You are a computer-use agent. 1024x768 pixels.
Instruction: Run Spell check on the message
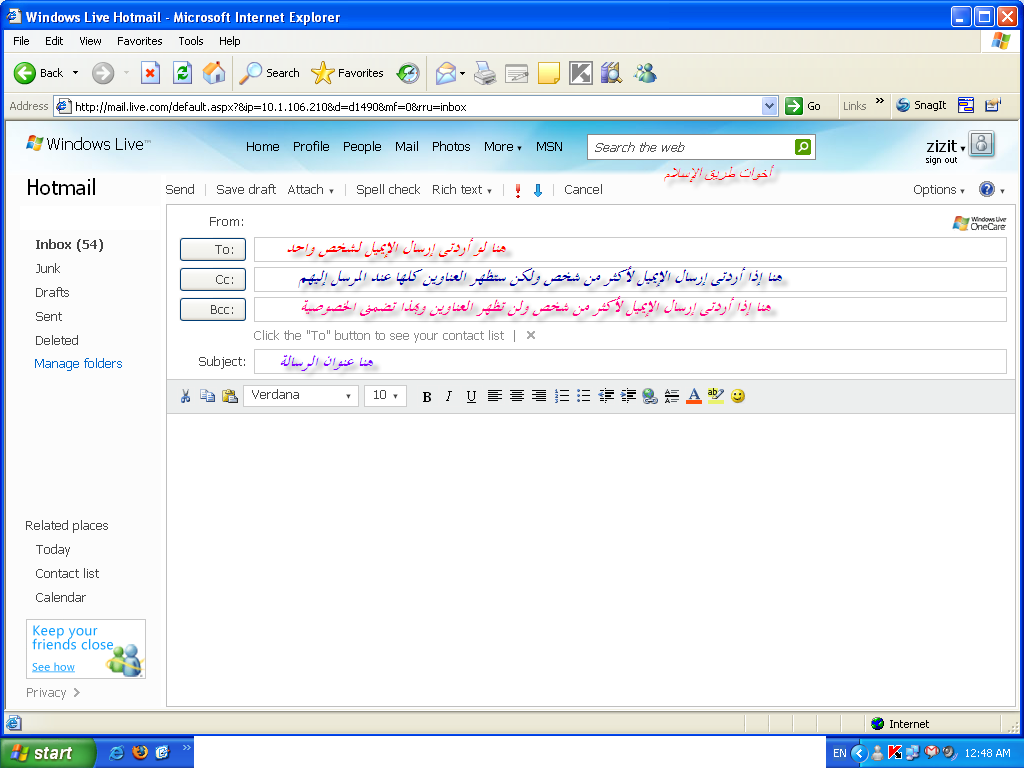point(388,189)
